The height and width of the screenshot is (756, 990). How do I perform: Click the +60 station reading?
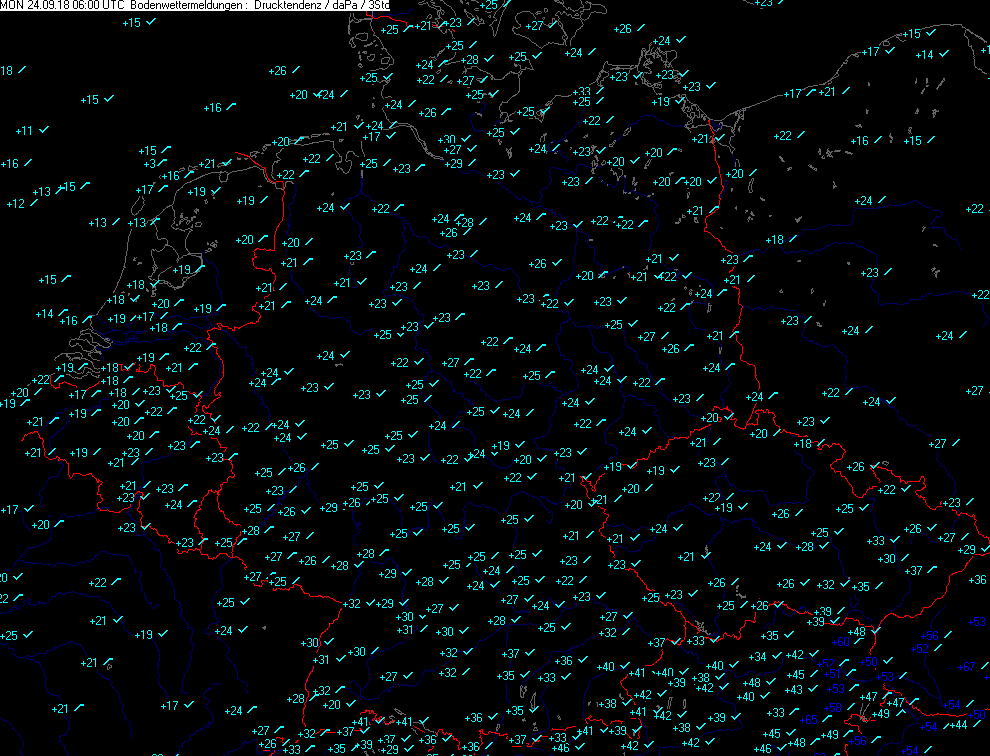point(840,642)
